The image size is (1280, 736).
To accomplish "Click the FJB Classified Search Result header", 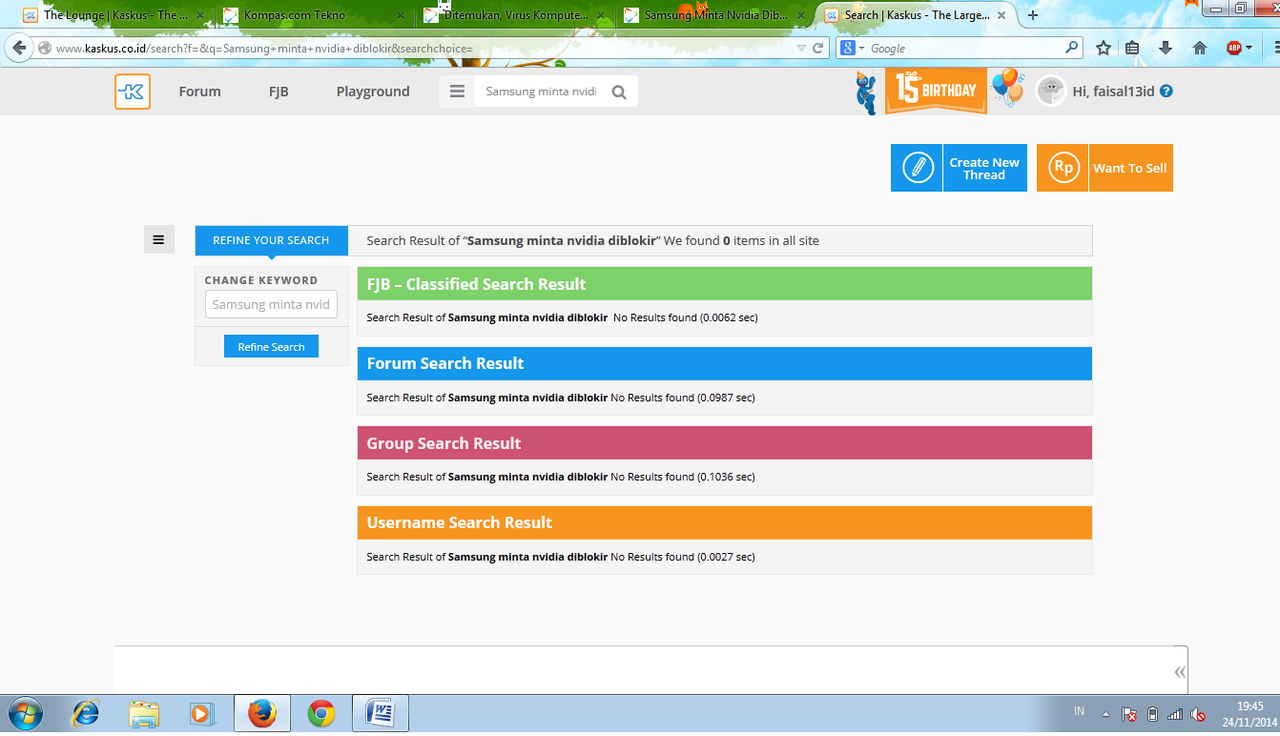I will [724, 284].
